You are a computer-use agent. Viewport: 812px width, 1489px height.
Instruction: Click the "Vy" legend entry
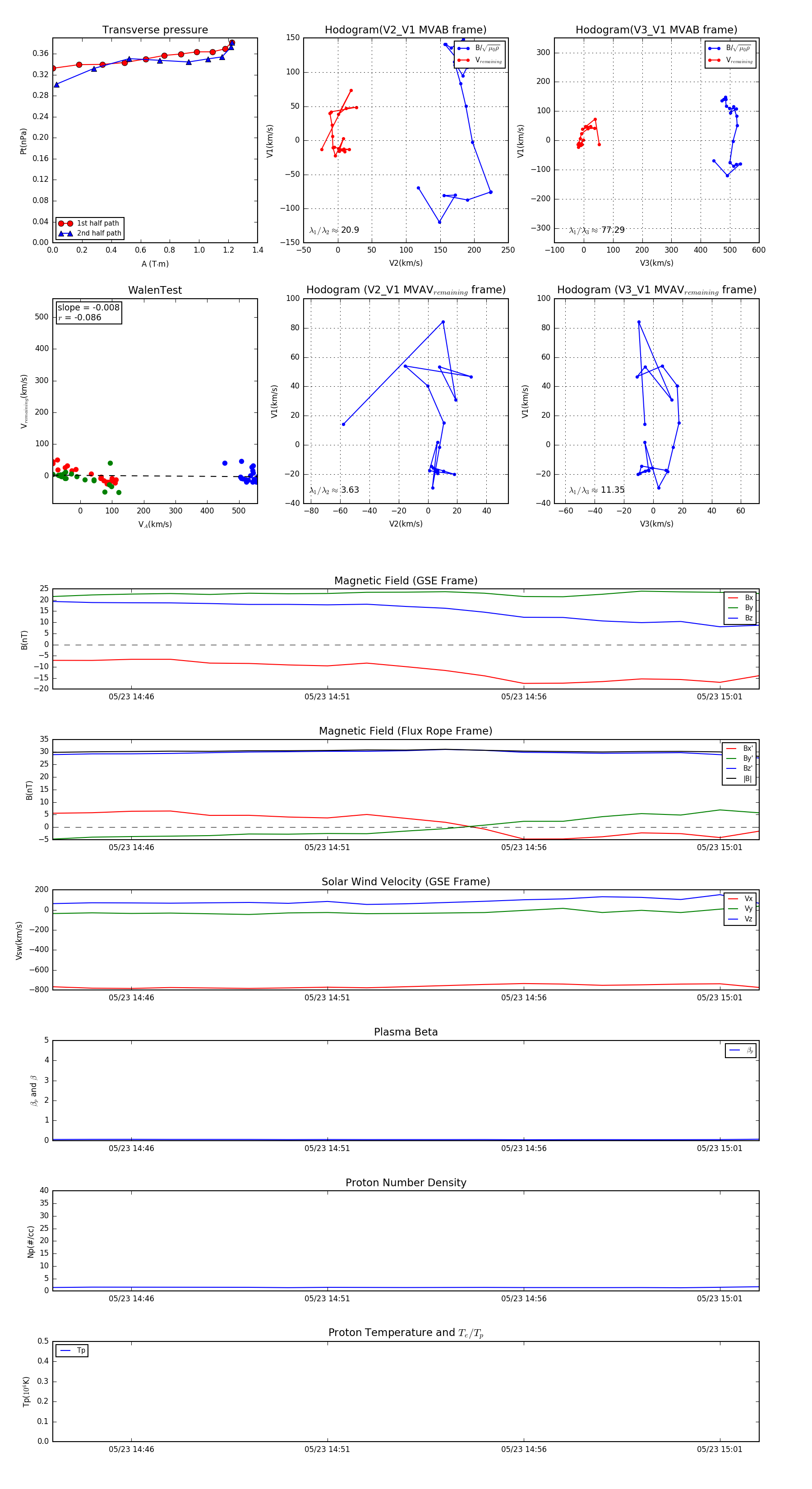click(x=740, y=909)
